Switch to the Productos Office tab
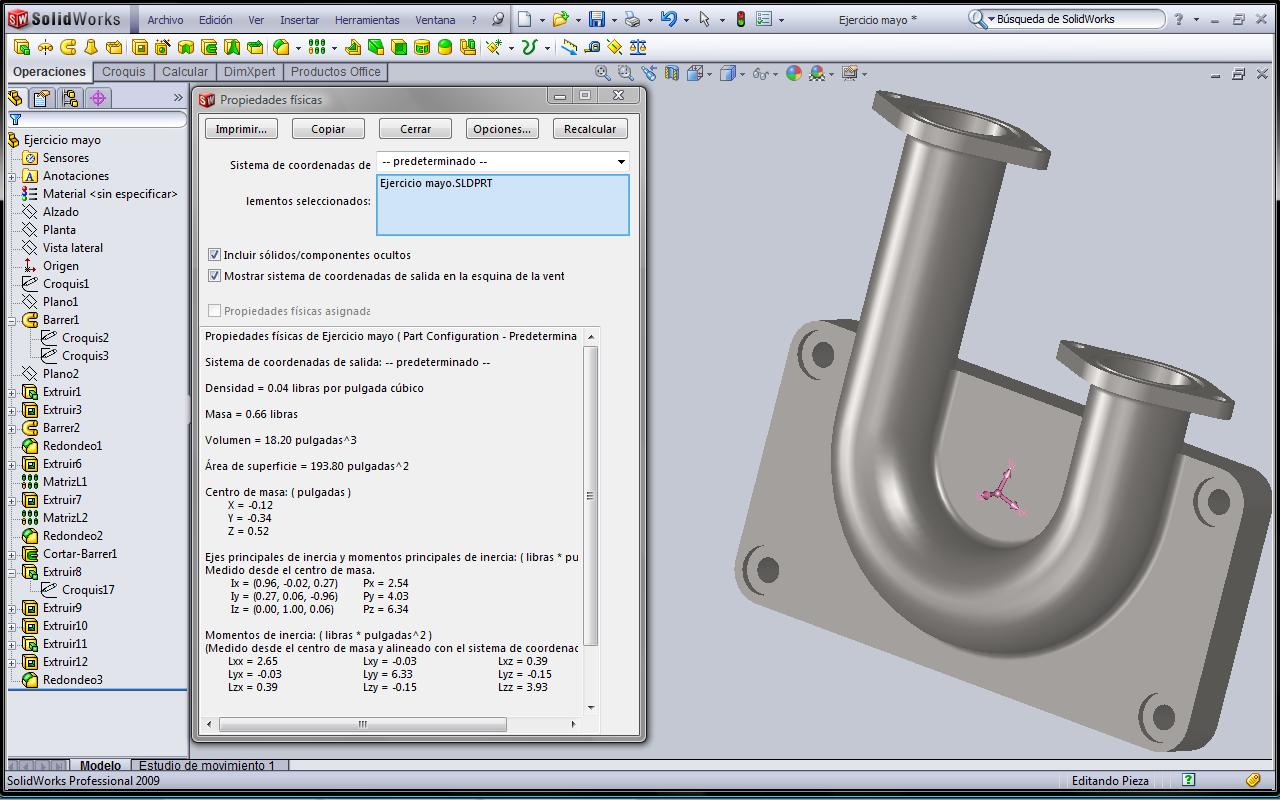 (336, 72)
